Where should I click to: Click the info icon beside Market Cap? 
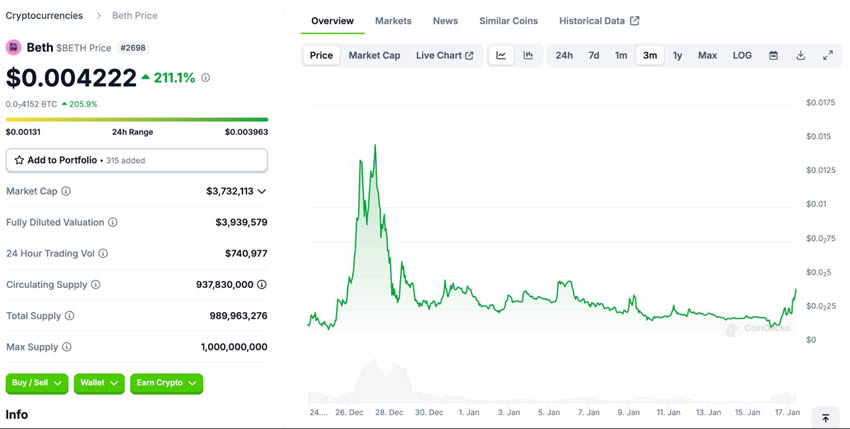click(66, 191)
